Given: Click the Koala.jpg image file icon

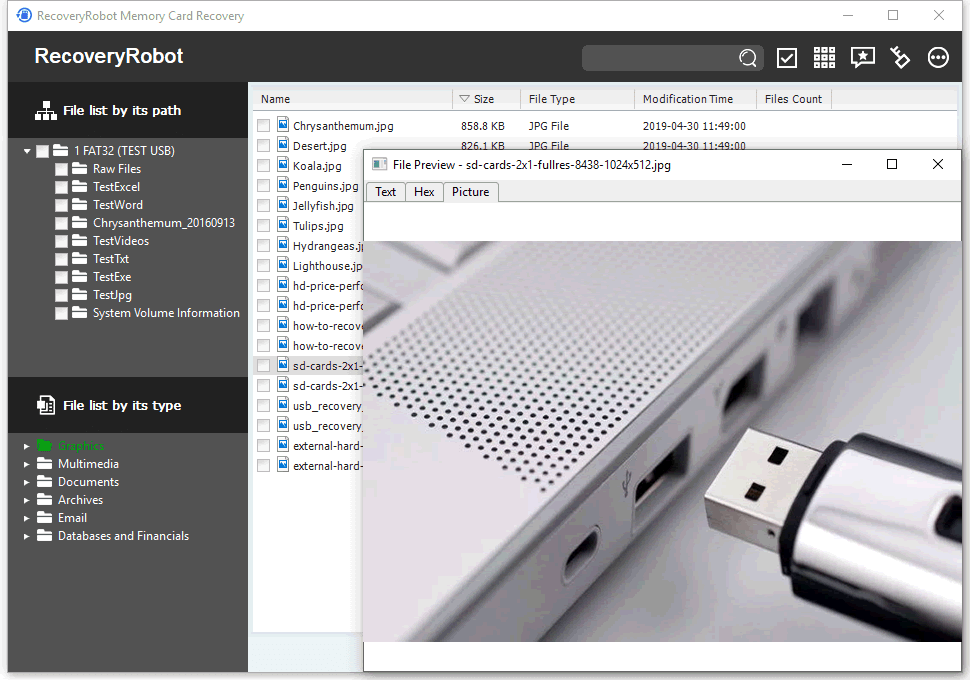Looking at the screenshot, I should [283, 165].
